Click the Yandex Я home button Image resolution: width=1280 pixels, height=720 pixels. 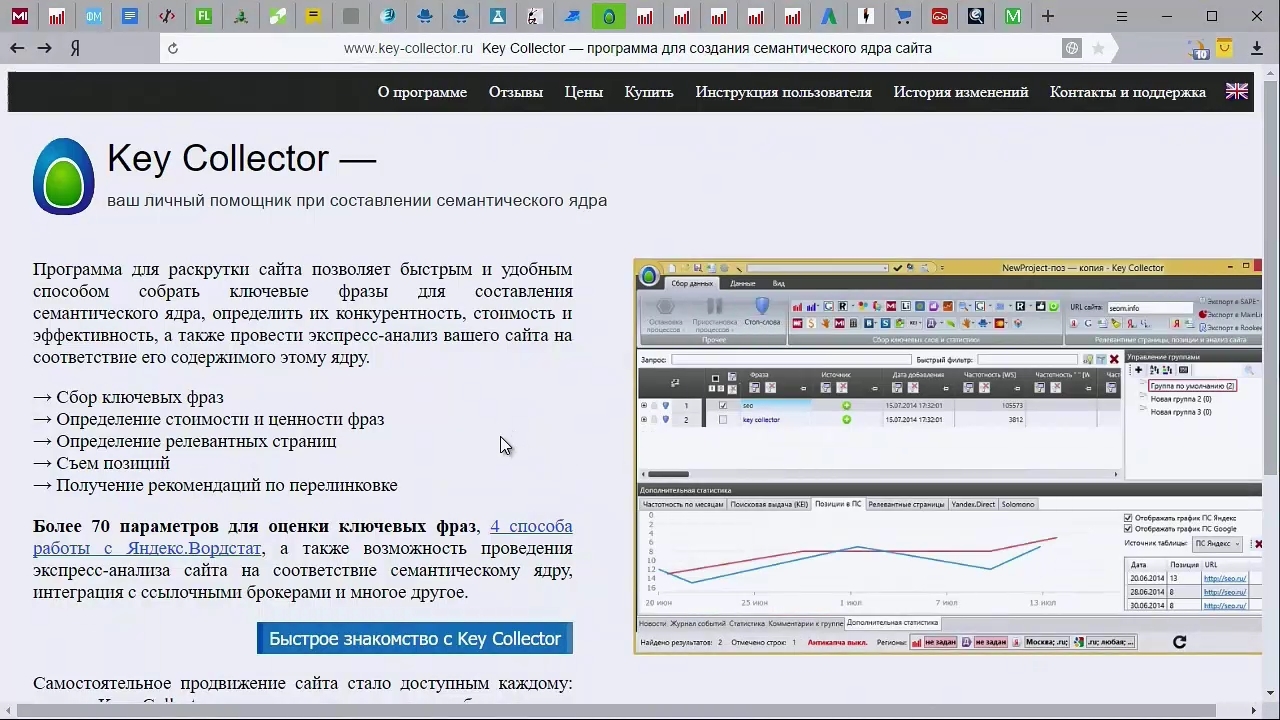point(75,48)
